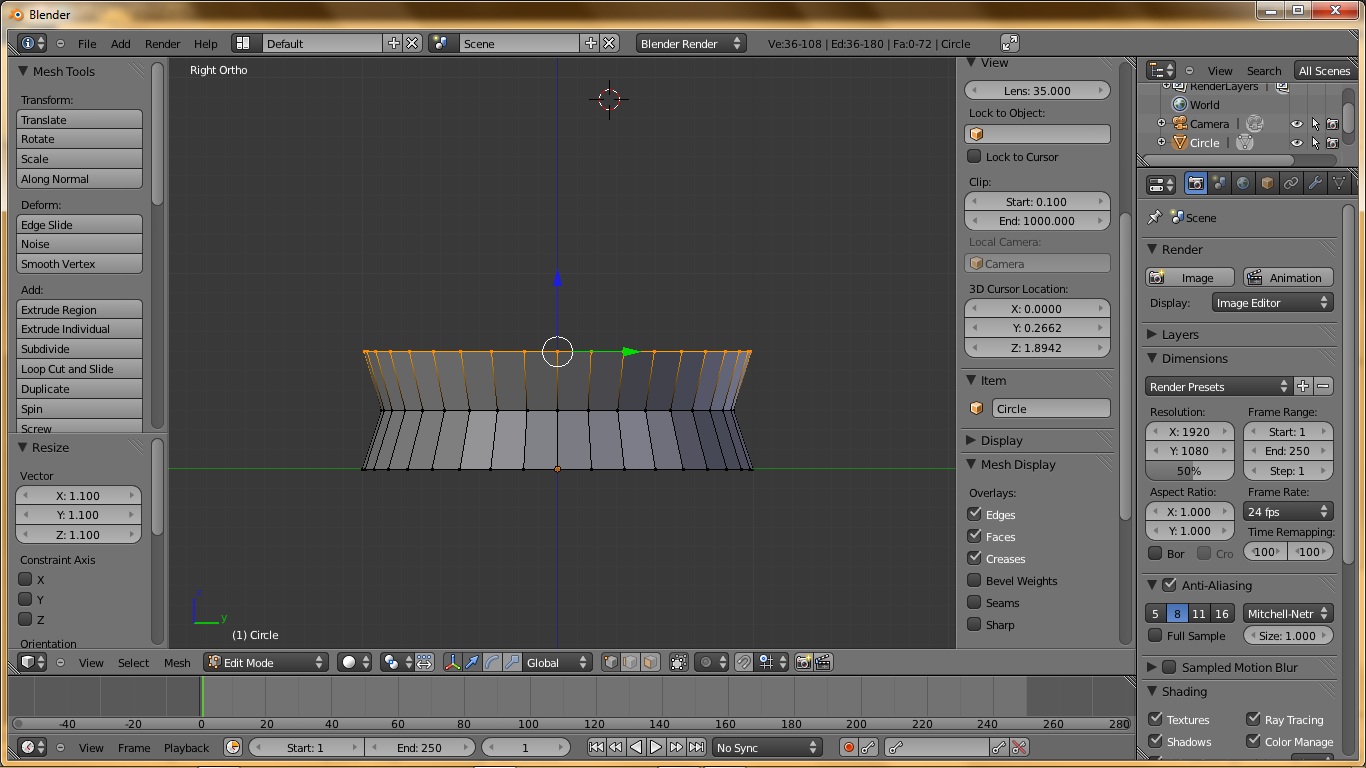Select face select mode icon

tap(650, 662)
